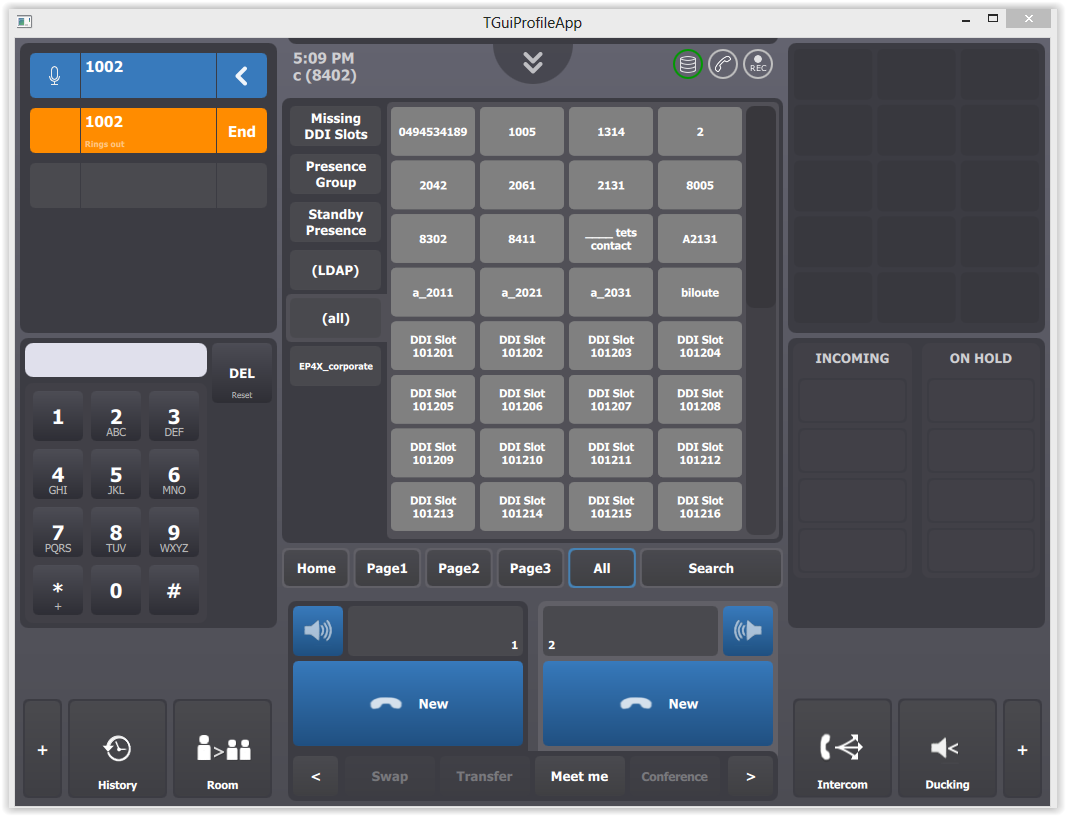The height and width of the screenshot is (816, 1066).
Task: Toggle the speaker icon on line 2
Action: click(748, 631)
